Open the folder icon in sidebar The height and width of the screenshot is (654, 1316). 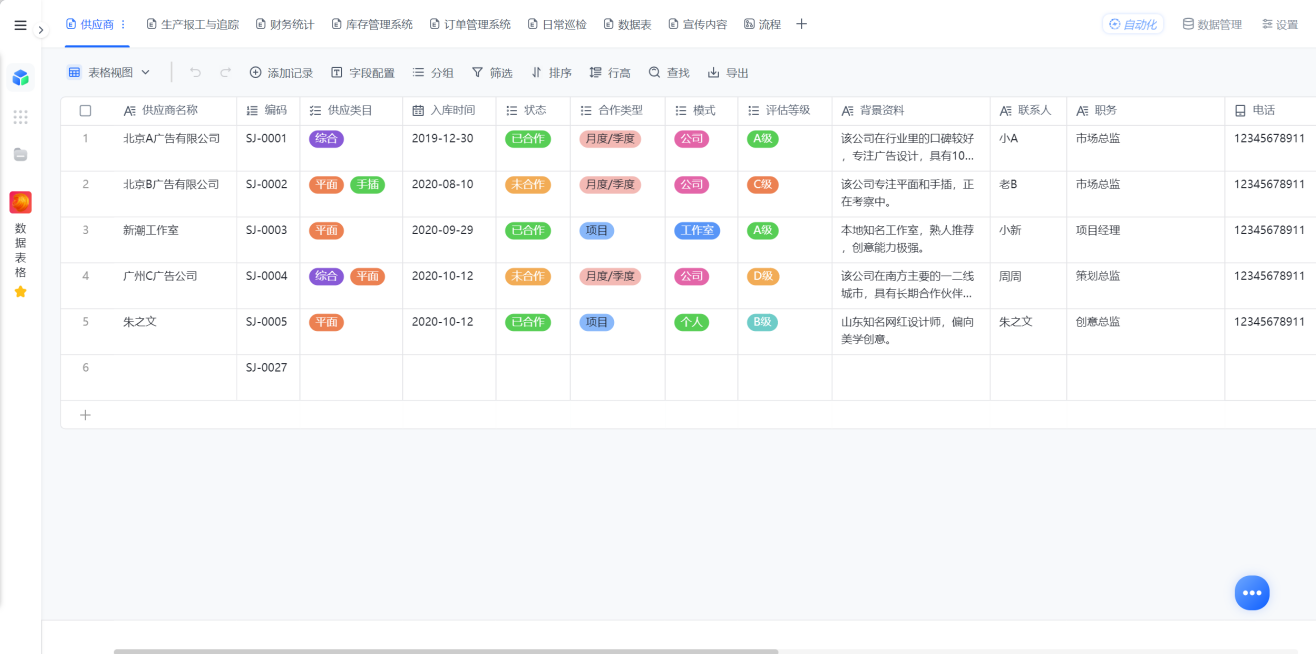20,154
